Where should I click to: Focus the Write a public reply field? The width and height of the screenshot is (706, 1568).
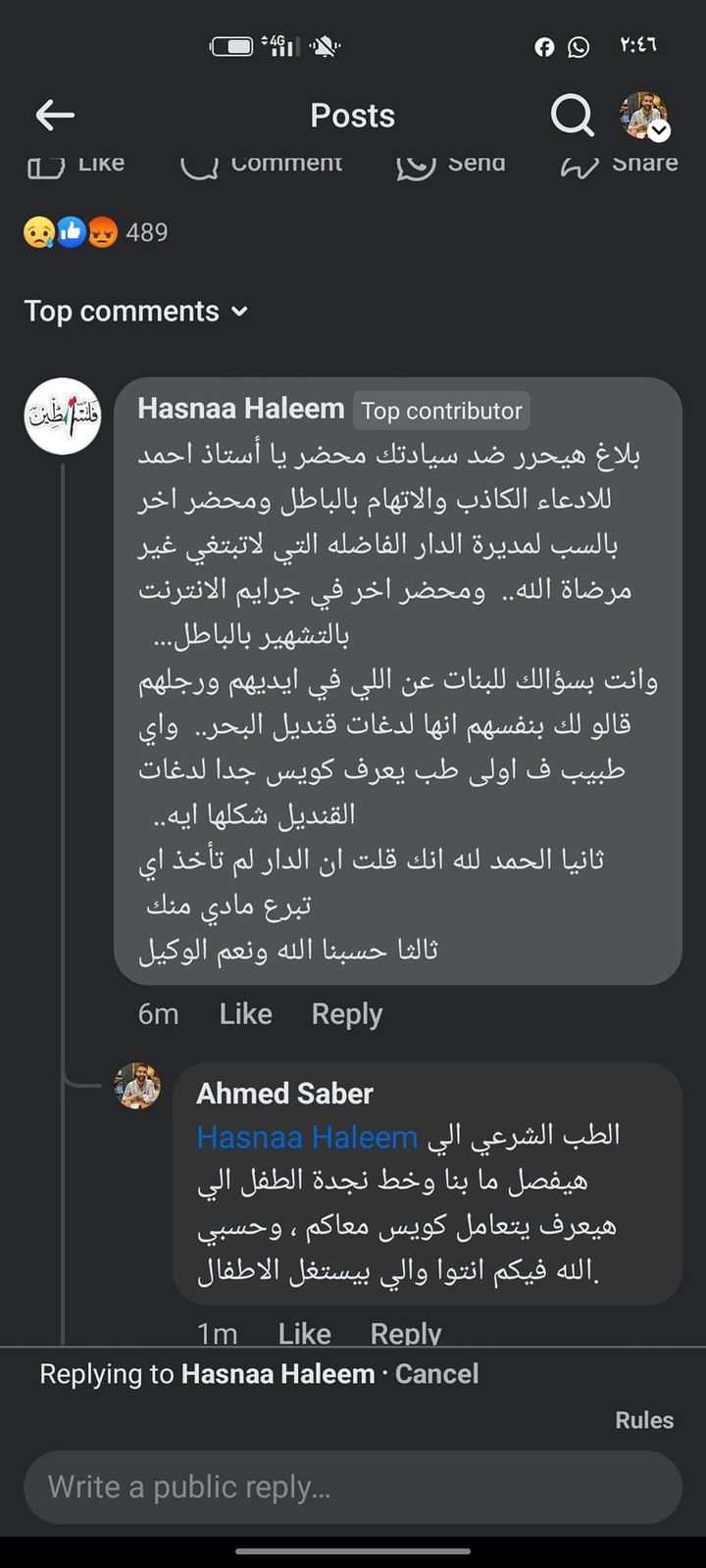(353, 1487)
